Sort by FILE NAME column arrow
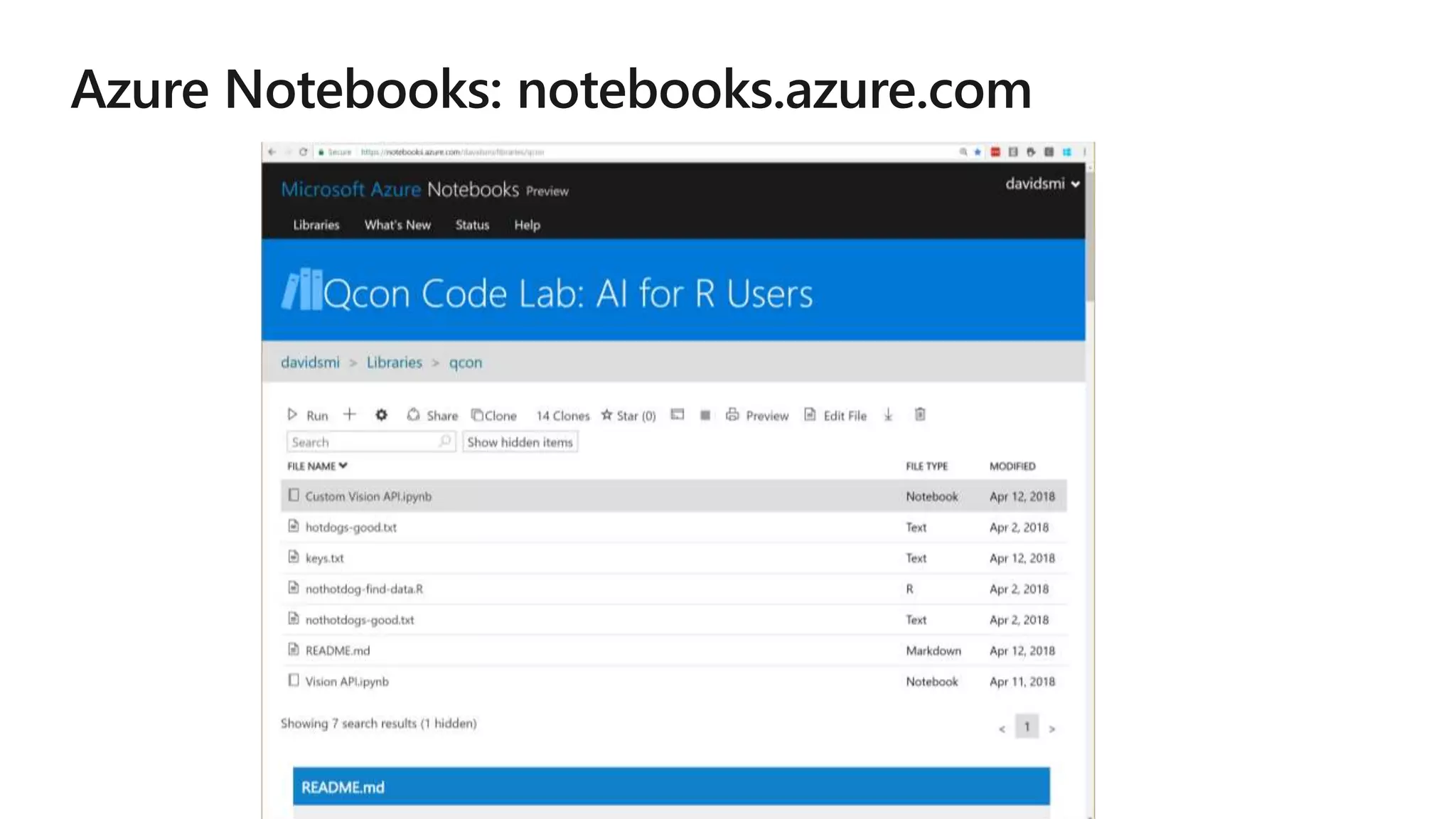The image size is (1456, 819). coord(343,466)
